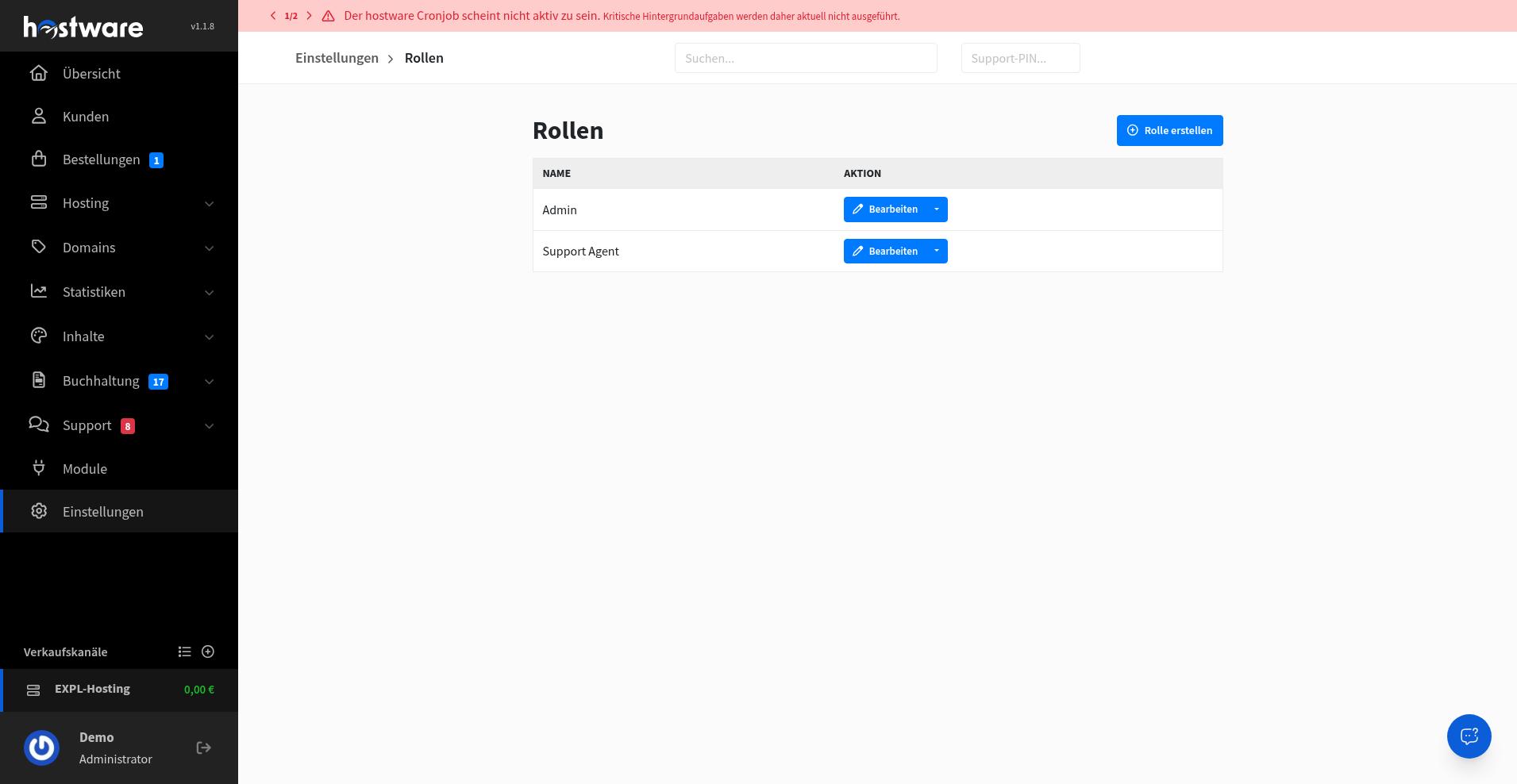Focus the Suchen search field
Viewport: 1517px width, 784px height.
806,58
